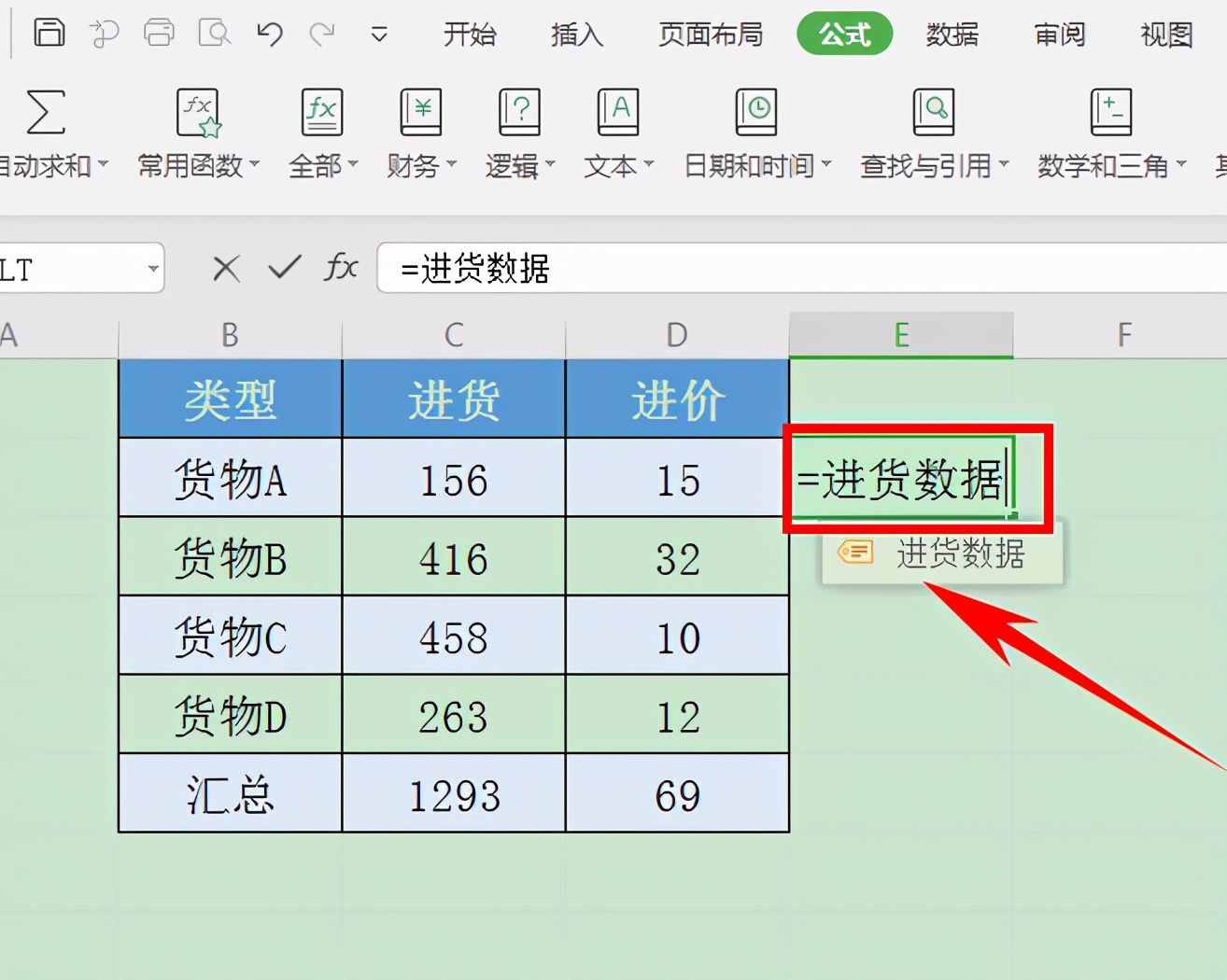Click the 常用函数 icon
This screenshot has width=1227, height=980.
198,112
